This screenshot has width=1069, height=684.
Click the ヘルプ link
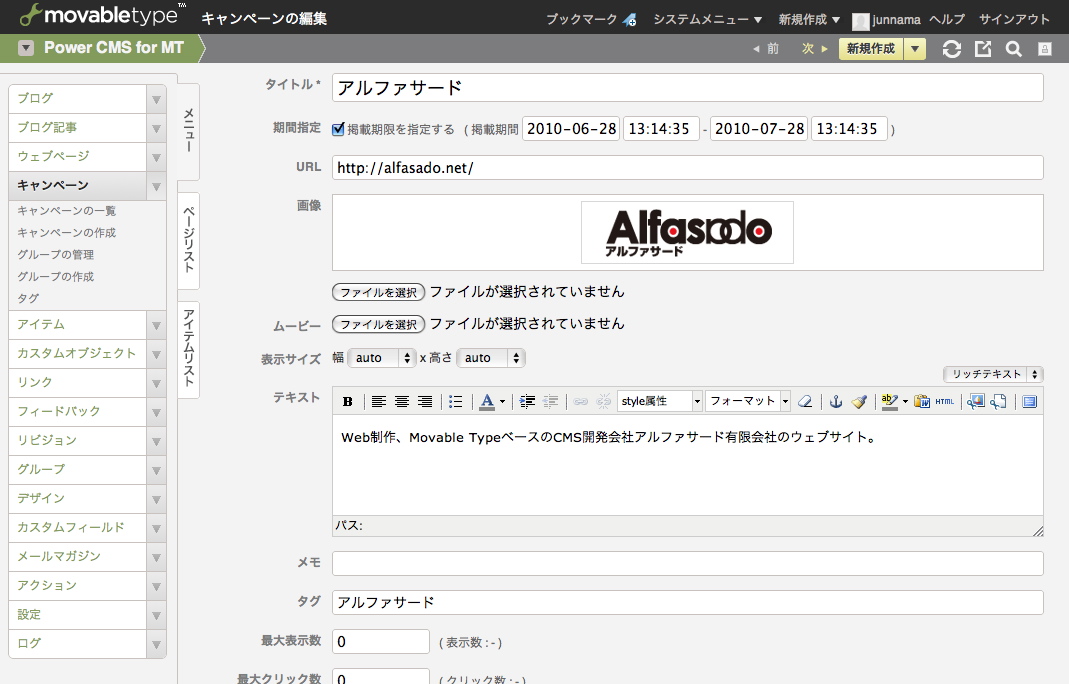(948, 20)
